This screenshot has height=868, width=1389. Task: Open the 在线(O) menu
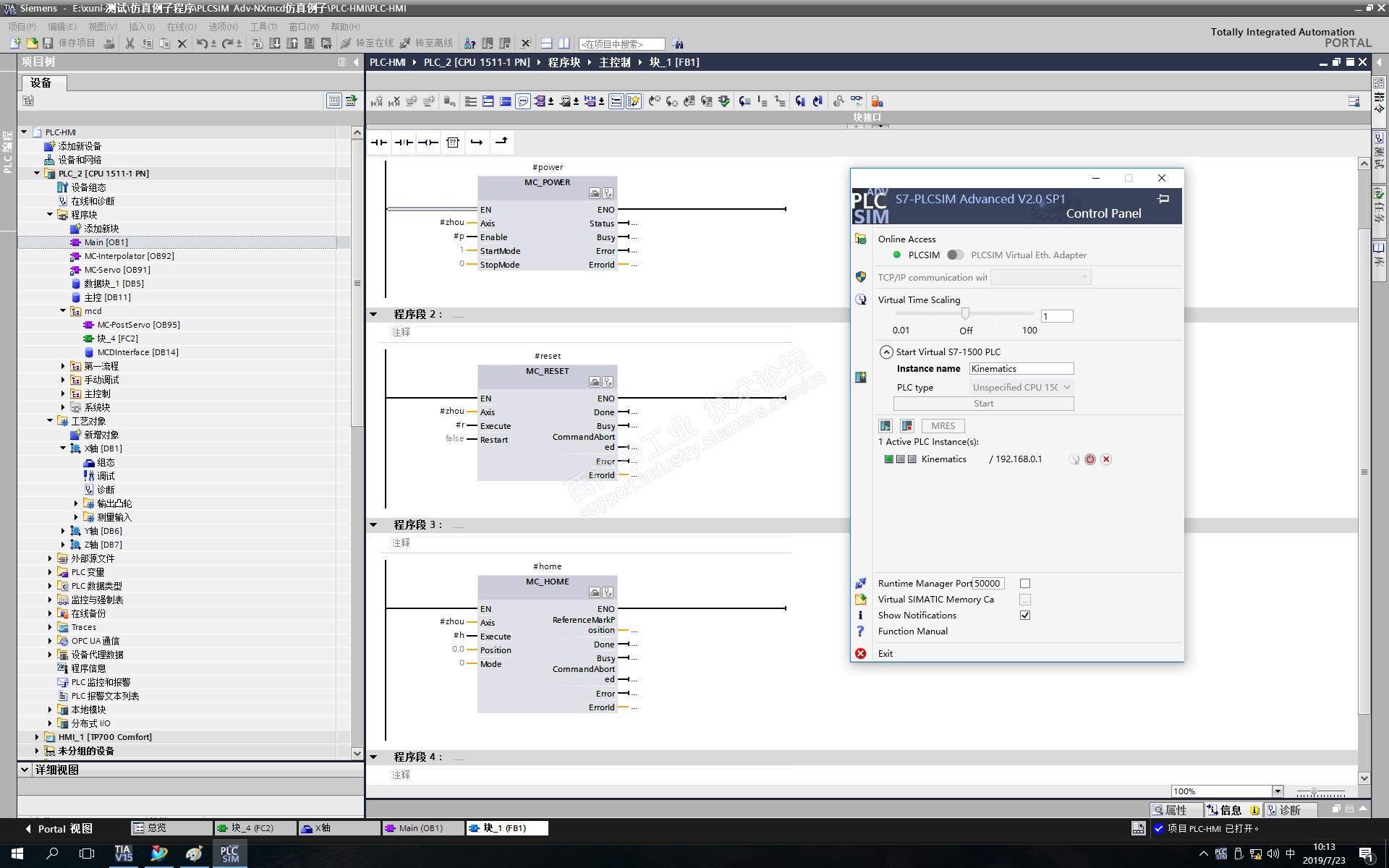[181, 27]
